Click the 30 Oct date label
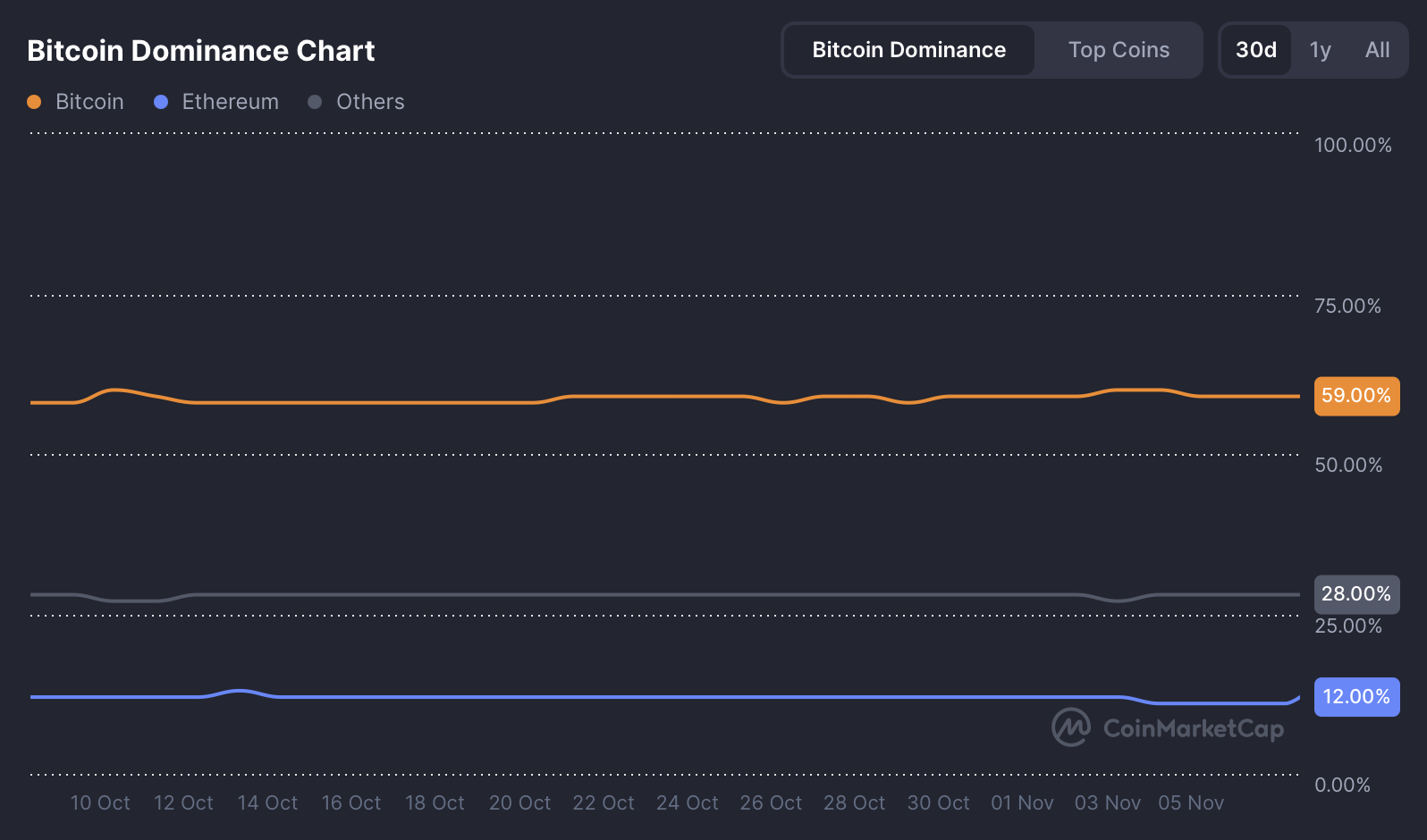This screenshot has width=1427, height=840. 938,803
